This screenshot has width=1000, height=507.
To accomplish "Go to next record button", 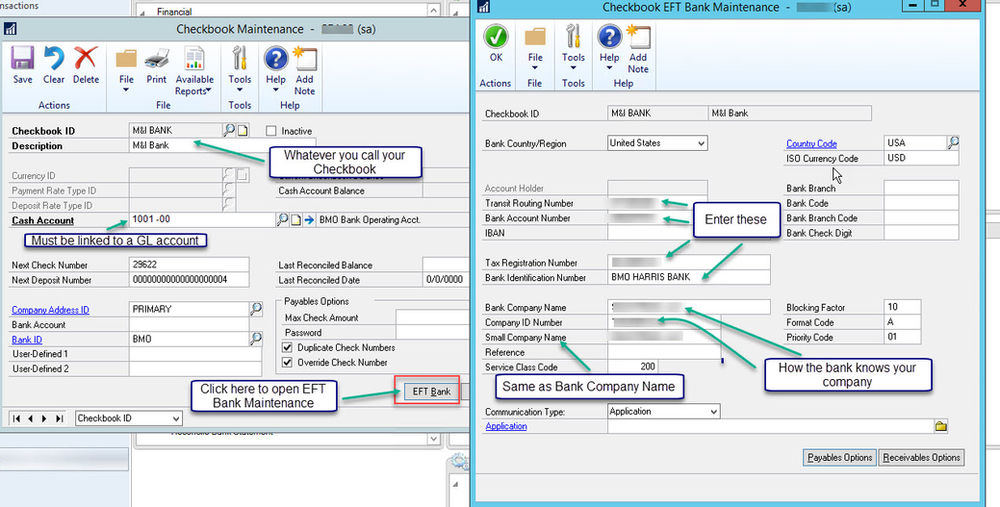I will tap(44, 418).
